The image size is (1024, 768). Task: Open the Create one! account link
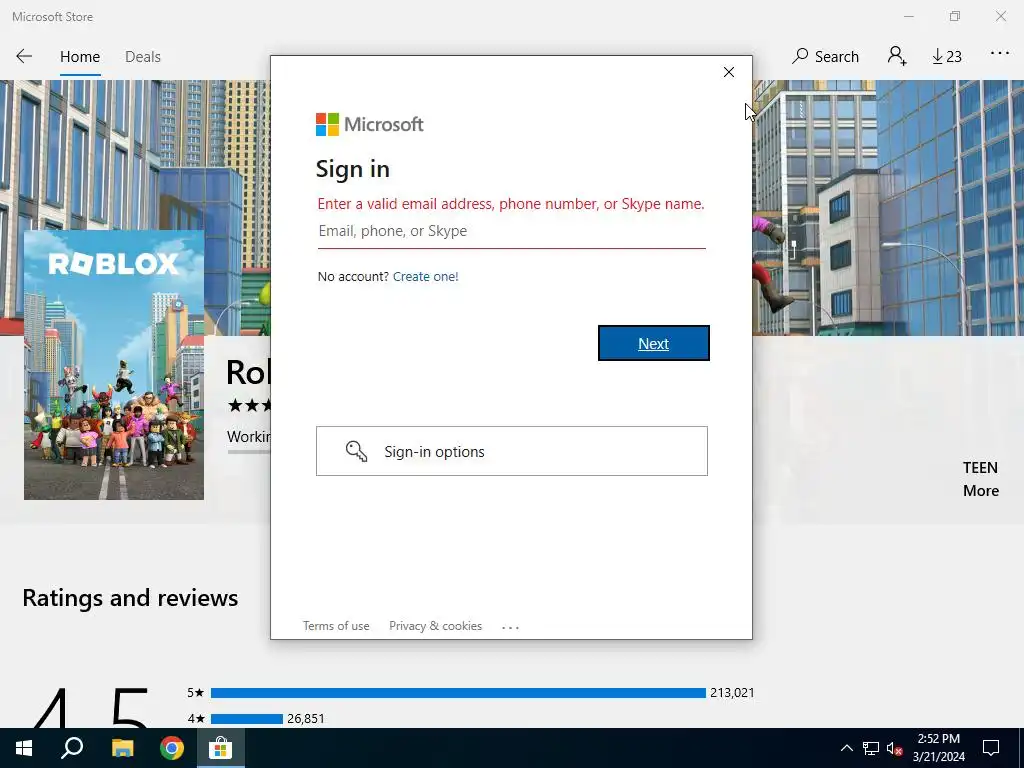click(426, 276)
